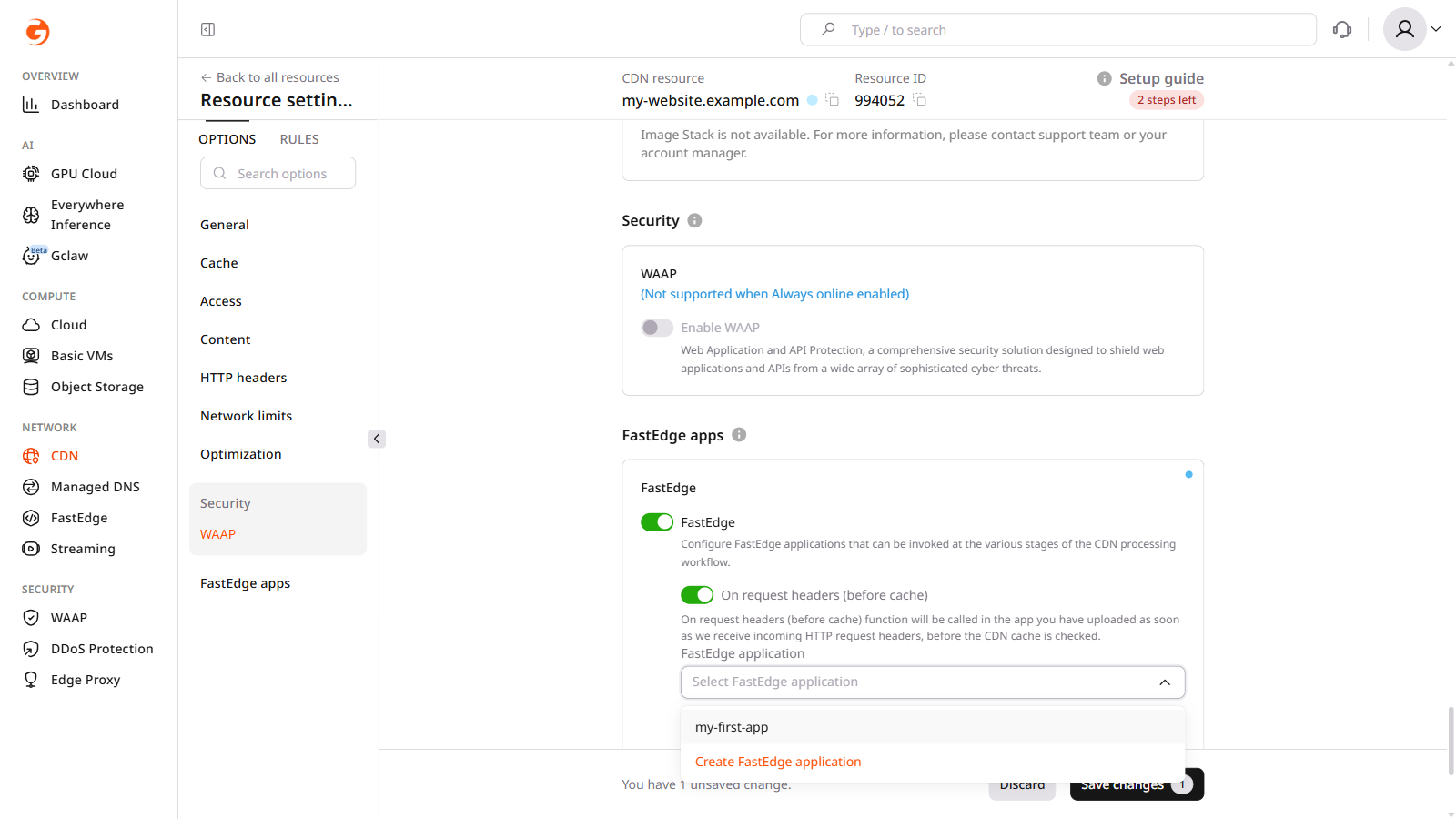Click the Discard button
1456x819 pixels.
(x=1022, y=784)
